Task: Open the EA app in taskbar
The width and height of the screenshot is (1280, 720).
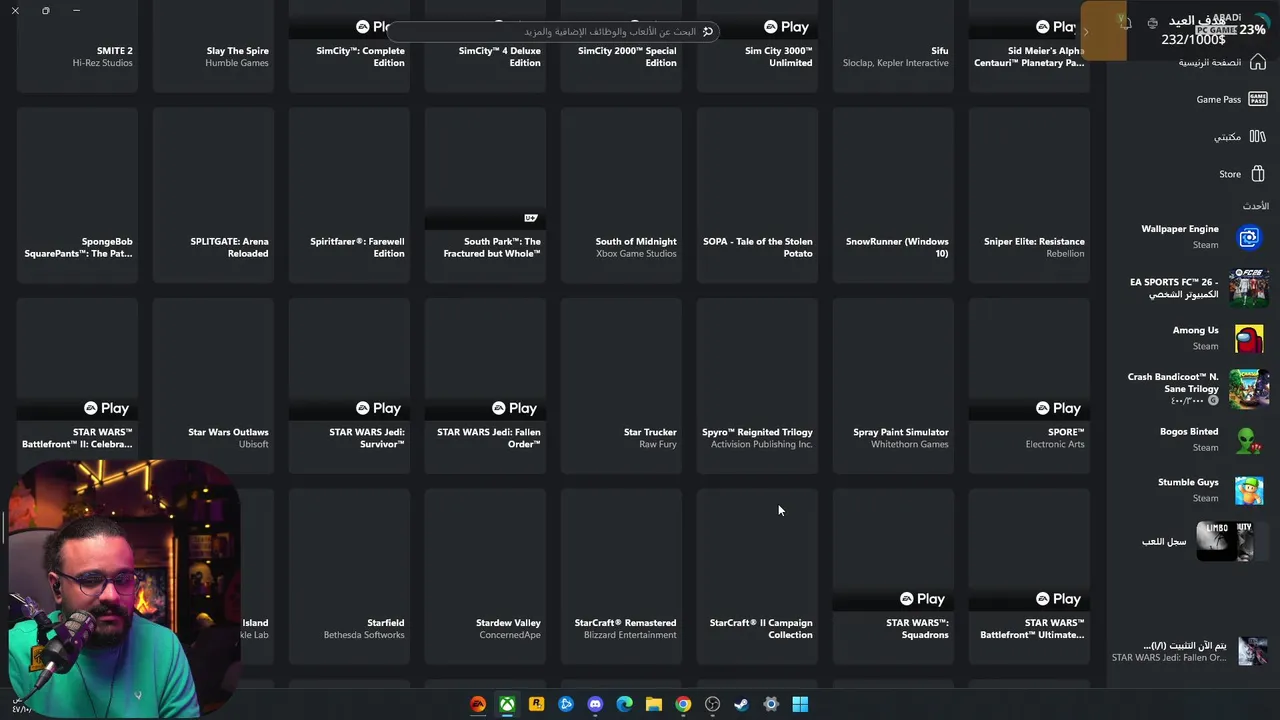Action: (478, 704)
